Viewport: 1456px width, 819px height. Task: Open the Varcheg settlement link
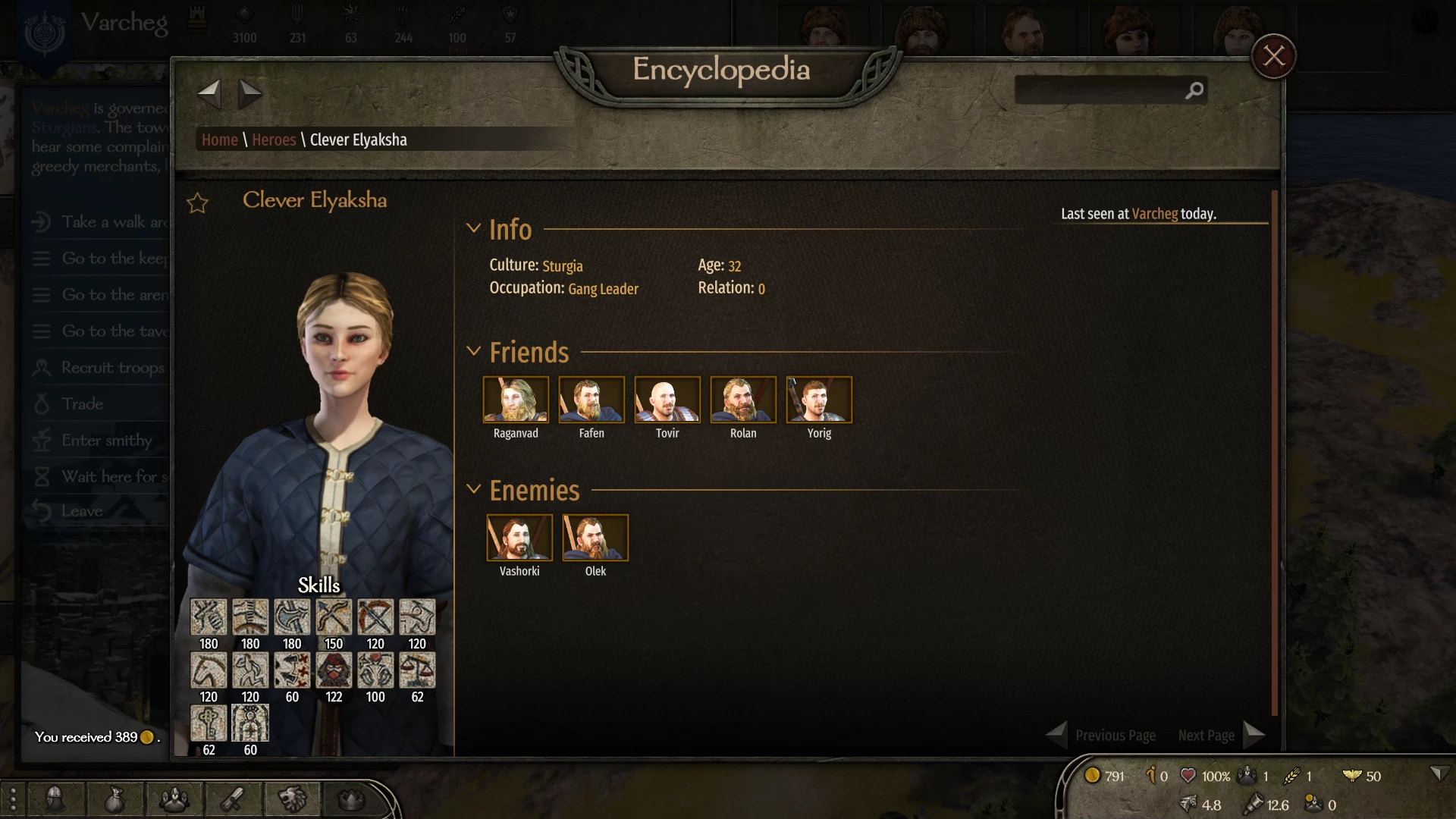tap(1155, 214)
